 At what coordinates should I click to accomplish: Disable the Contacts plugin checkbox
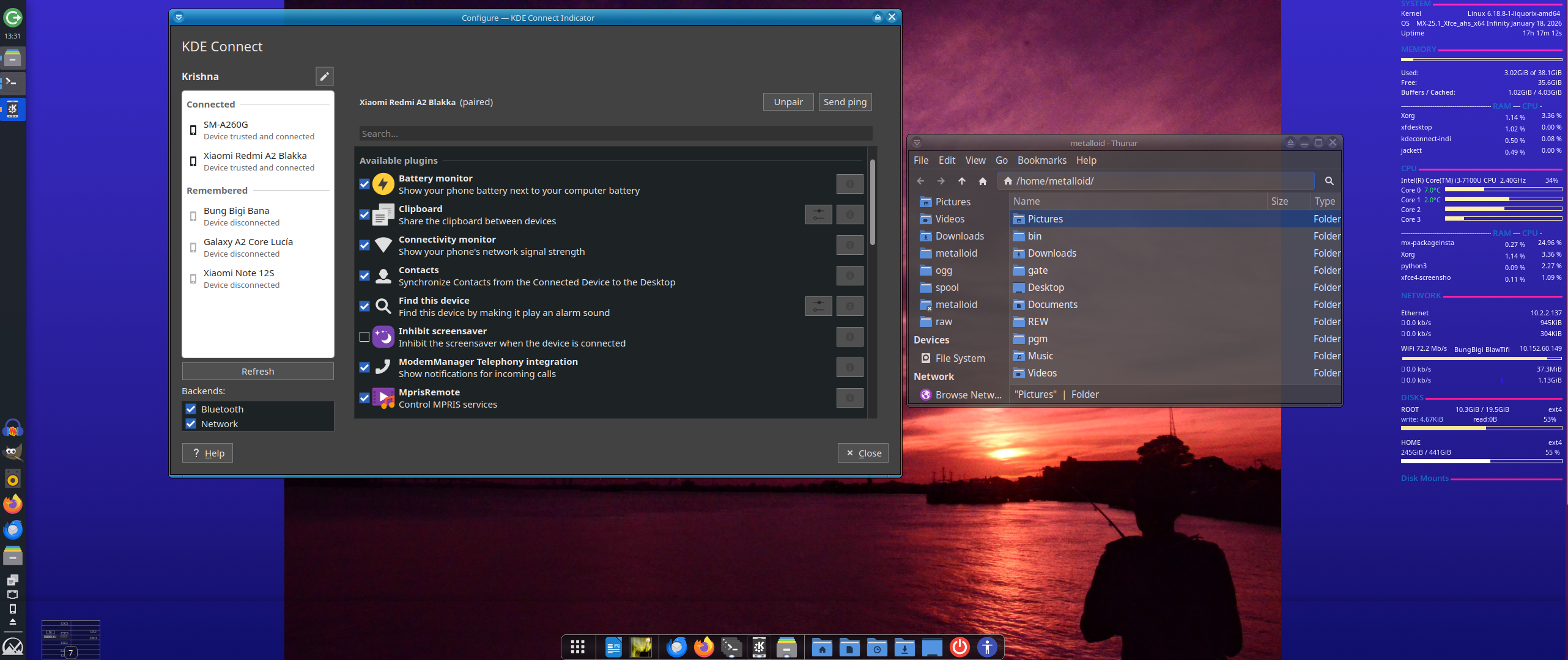coord(364,276)
